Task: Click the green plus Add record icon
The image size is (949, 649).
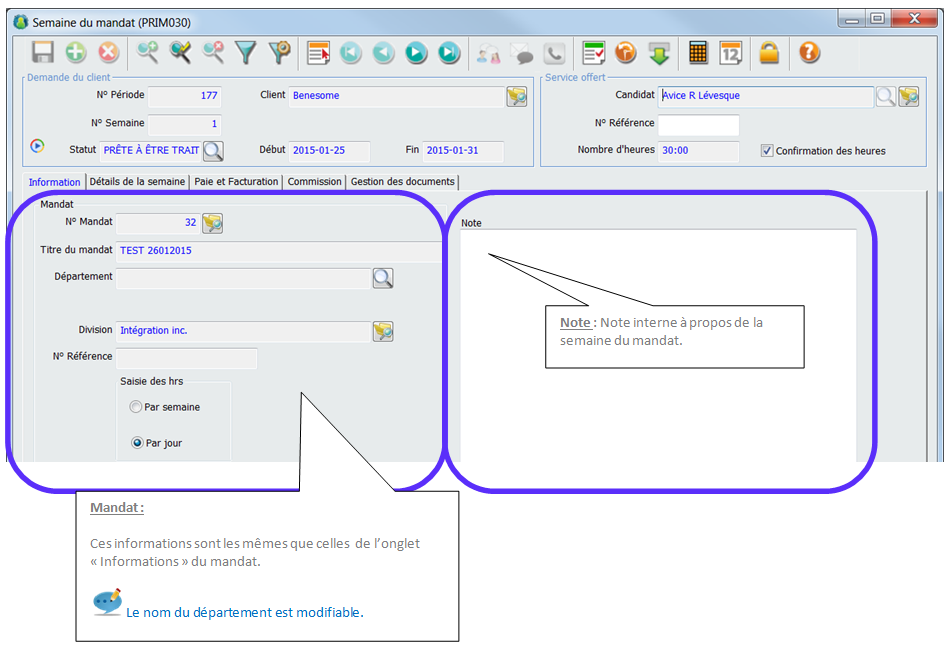Action: [x=76, y=53]
